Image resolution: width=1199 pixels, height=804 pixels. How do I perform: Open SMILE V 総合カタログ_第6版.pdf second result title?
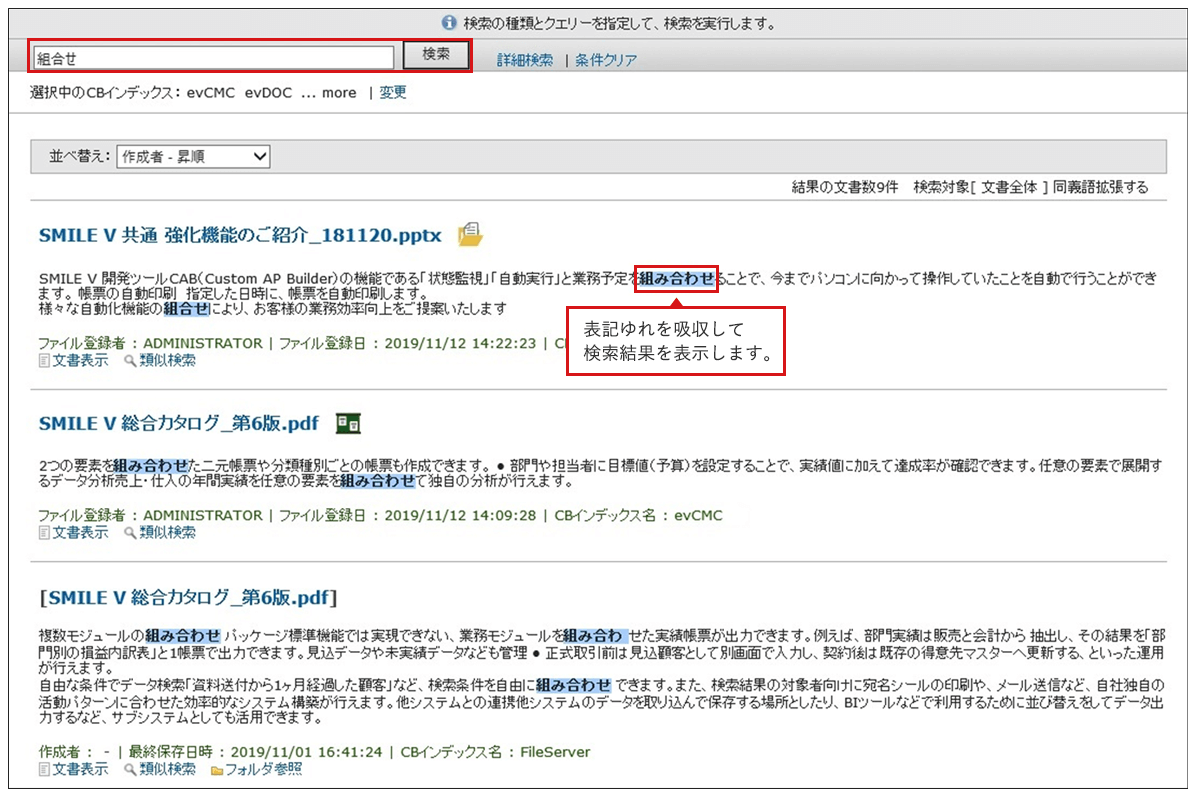pyautogui.click(x=179, y=423)
